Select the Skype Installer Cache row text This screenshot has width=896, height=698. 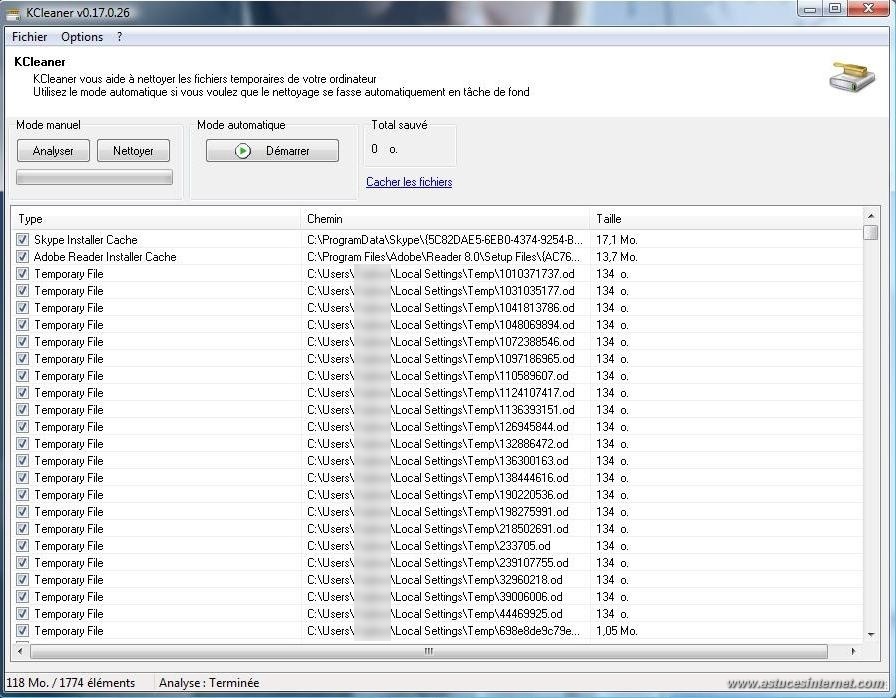[x=86, y=239]
